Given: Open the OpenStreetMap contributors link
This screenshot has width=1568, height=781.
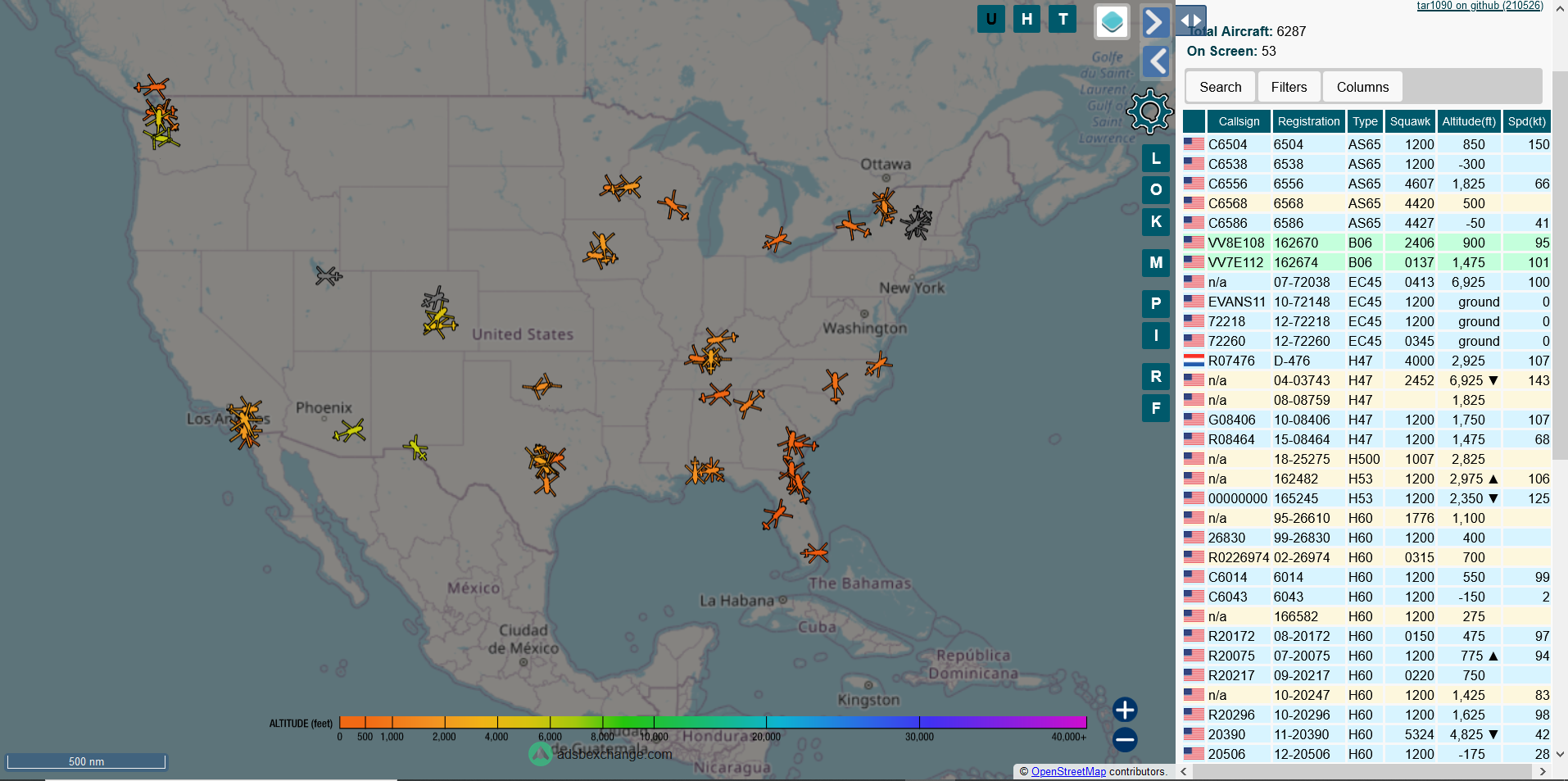Looking at the screenshot, I should [x=1068, y=771].
